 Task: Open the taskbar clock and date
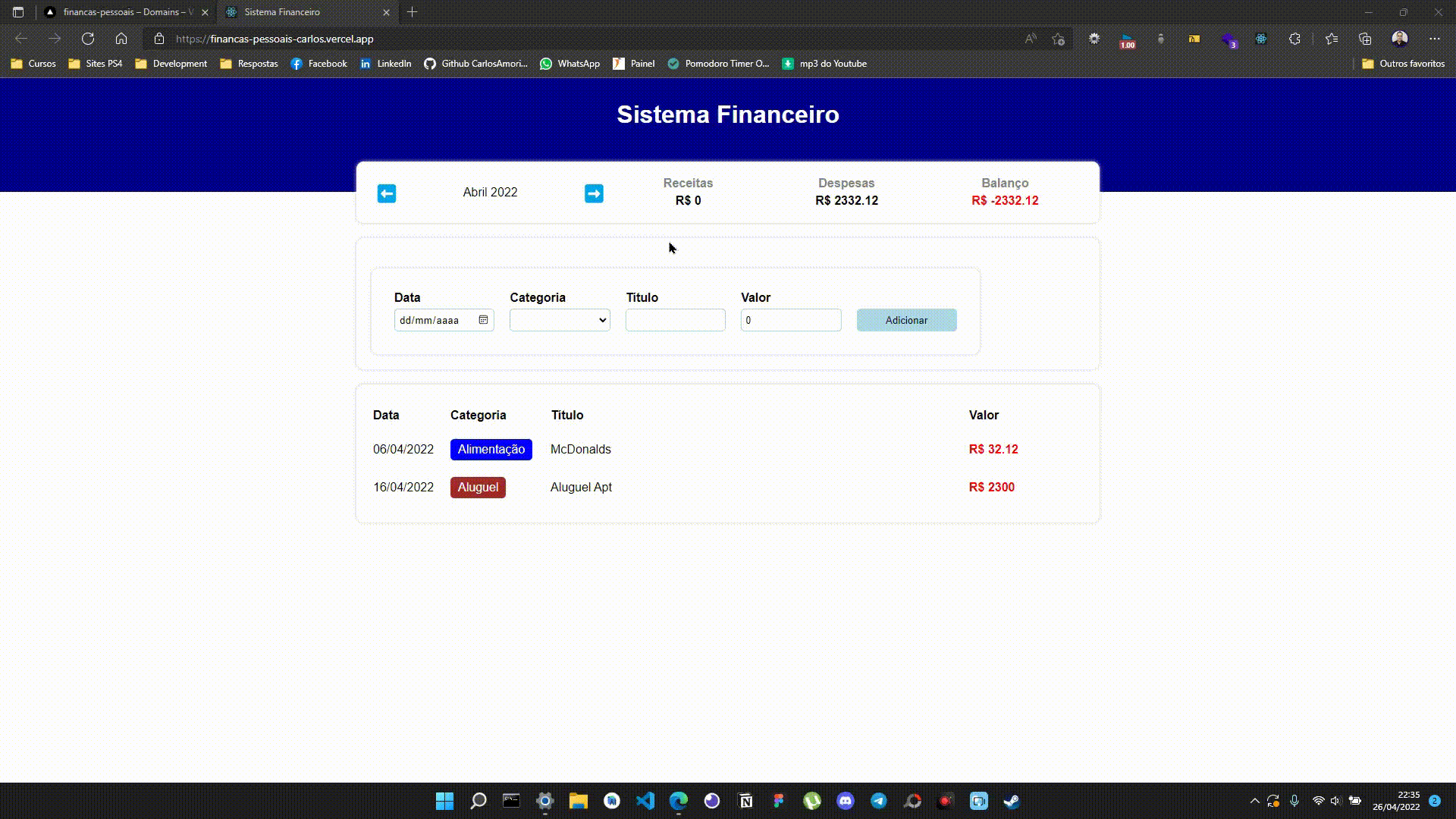1395,801
